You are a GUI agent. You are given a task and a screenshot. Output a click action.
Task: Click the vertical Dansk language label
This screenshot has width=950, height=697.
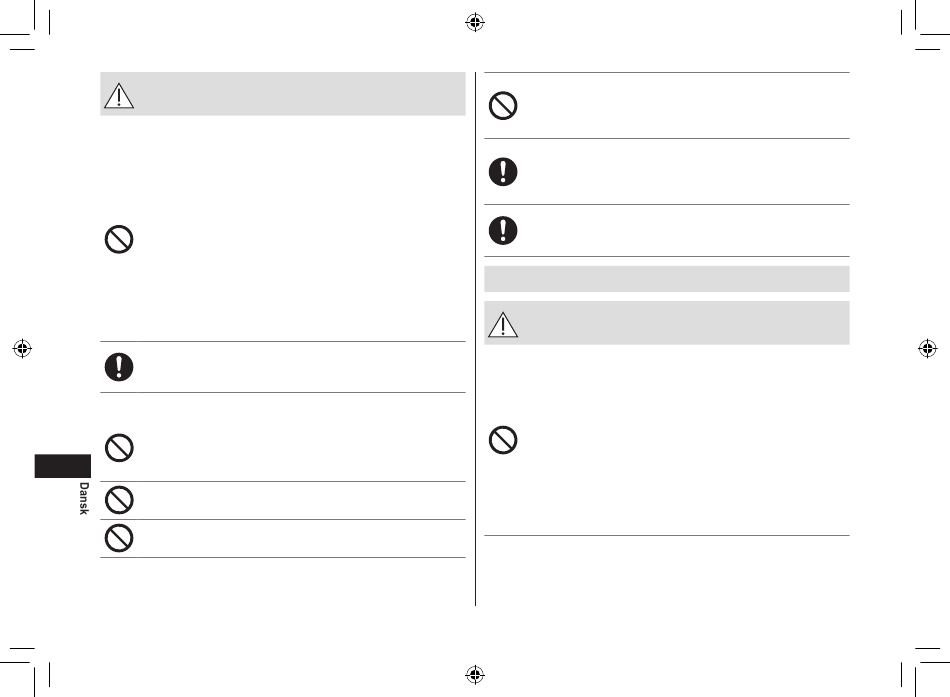point(84,499)
